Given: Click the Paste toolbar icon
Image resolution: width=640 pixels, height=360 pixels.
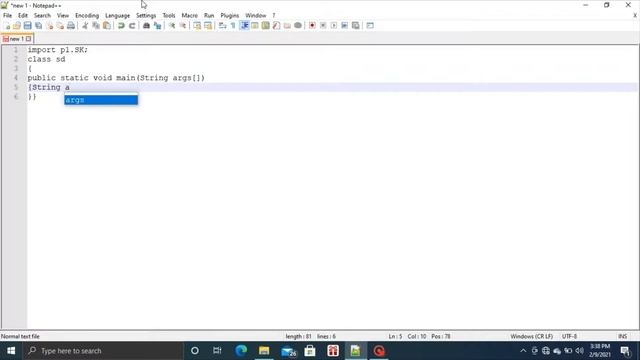Looking at the screenshot, I should tap(107, 26).
